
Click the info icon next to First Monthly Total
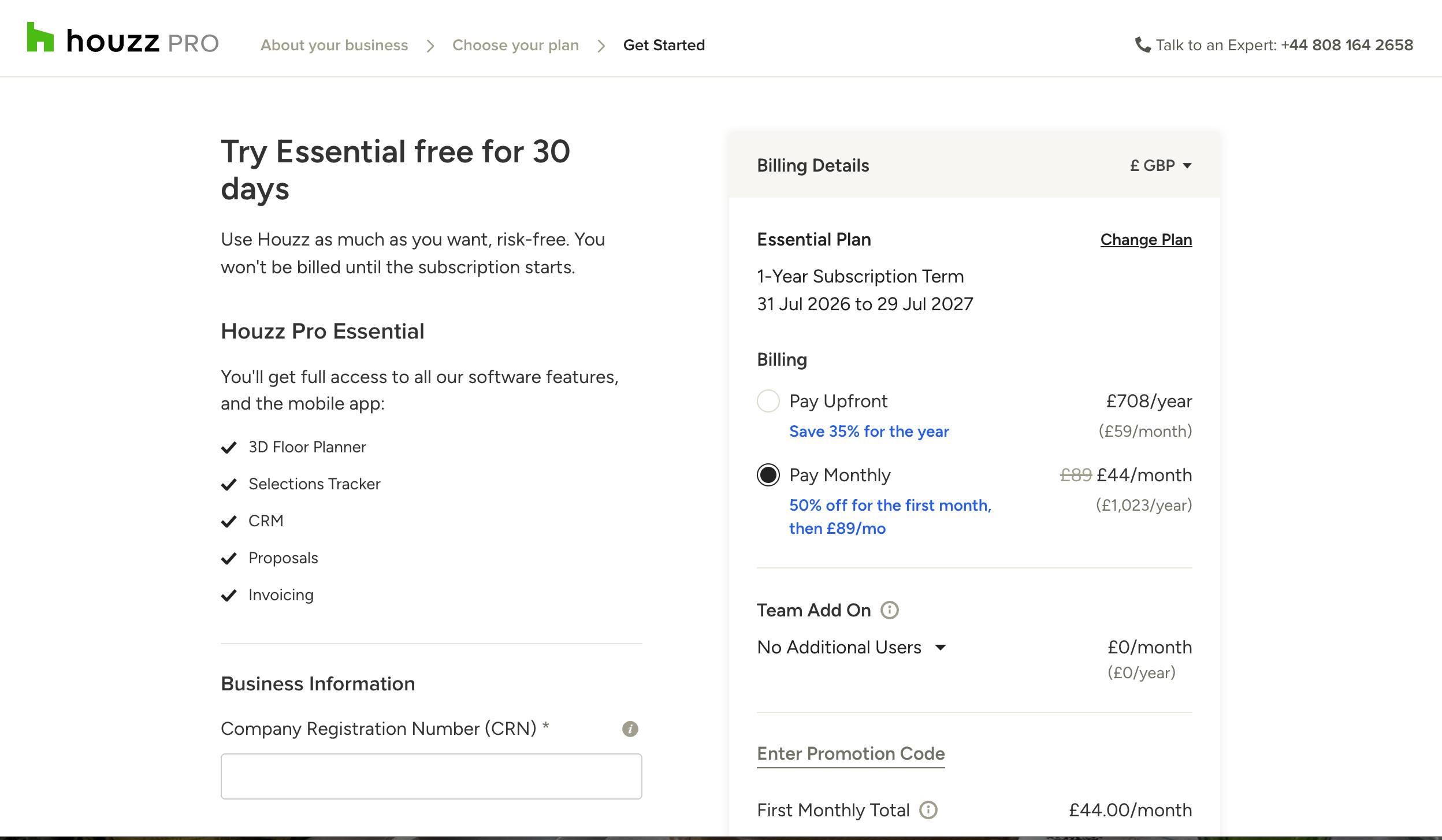click(x=928, y=810)
